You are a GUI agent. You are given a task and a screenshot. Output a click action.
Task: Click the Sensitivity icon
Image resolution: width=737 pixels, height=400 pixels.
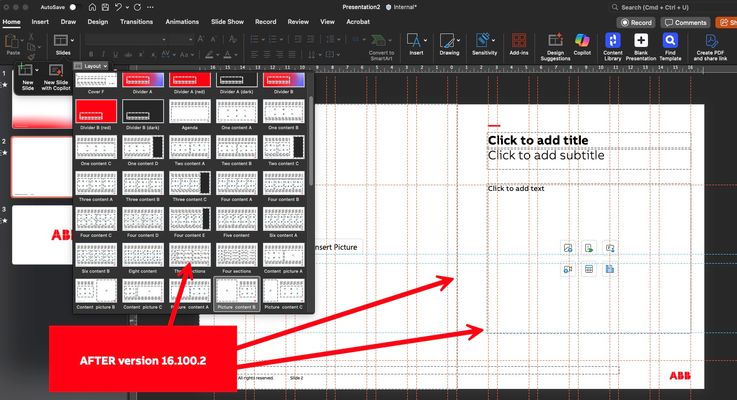(482, 40)
